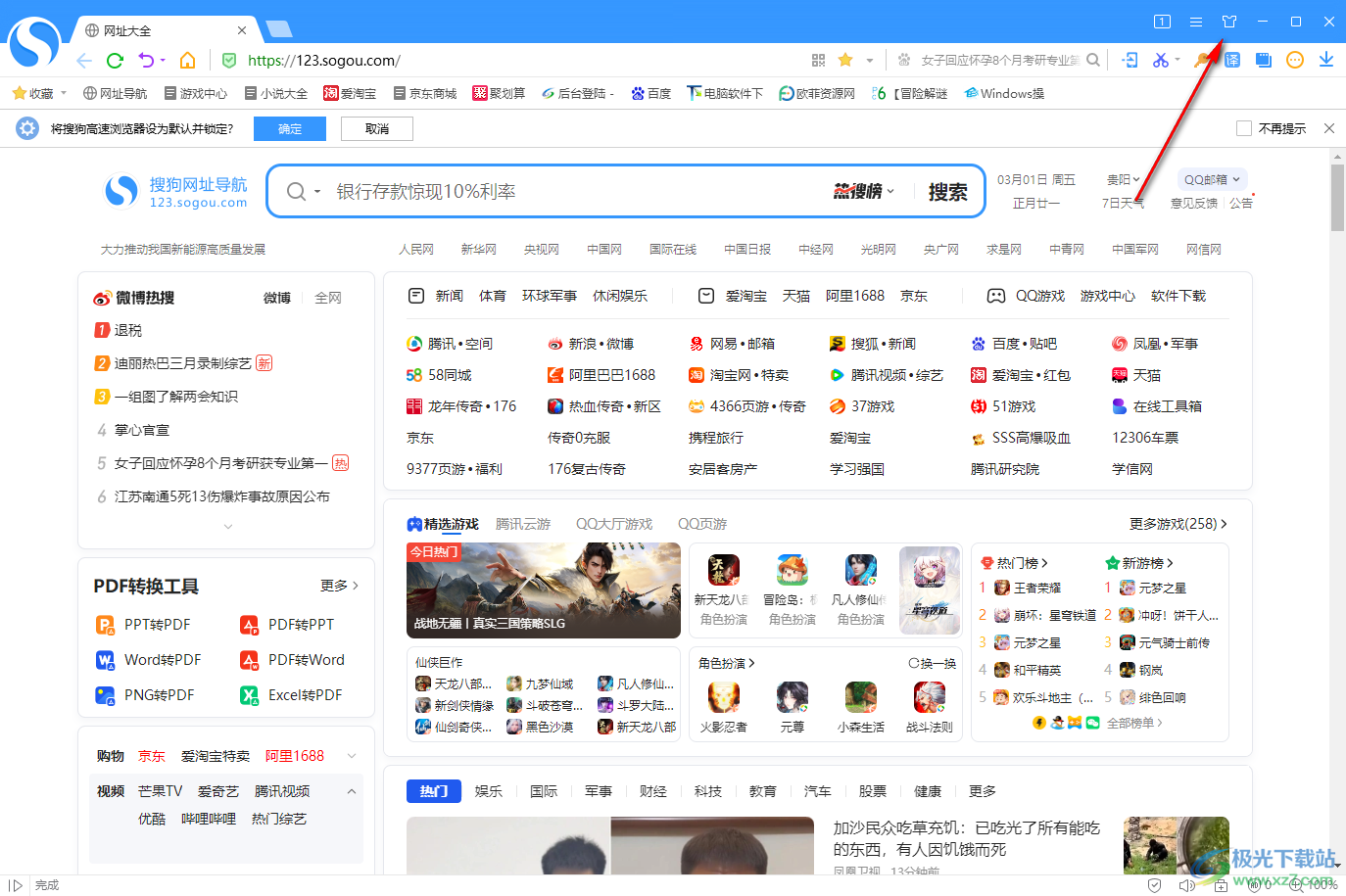This screenshot has width=1346, height=896.
Task: Expand the 购物 row chevron
Action: (352, 756)
